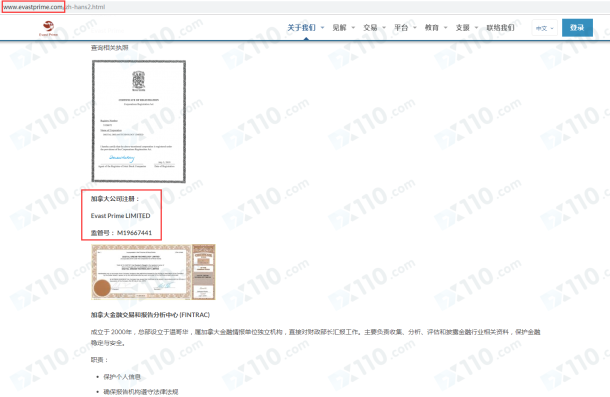Image resolution: width=610 pixels, height=397 pixels.
Task: Select the FINTRAC heading text
Action: click(150, 314)
